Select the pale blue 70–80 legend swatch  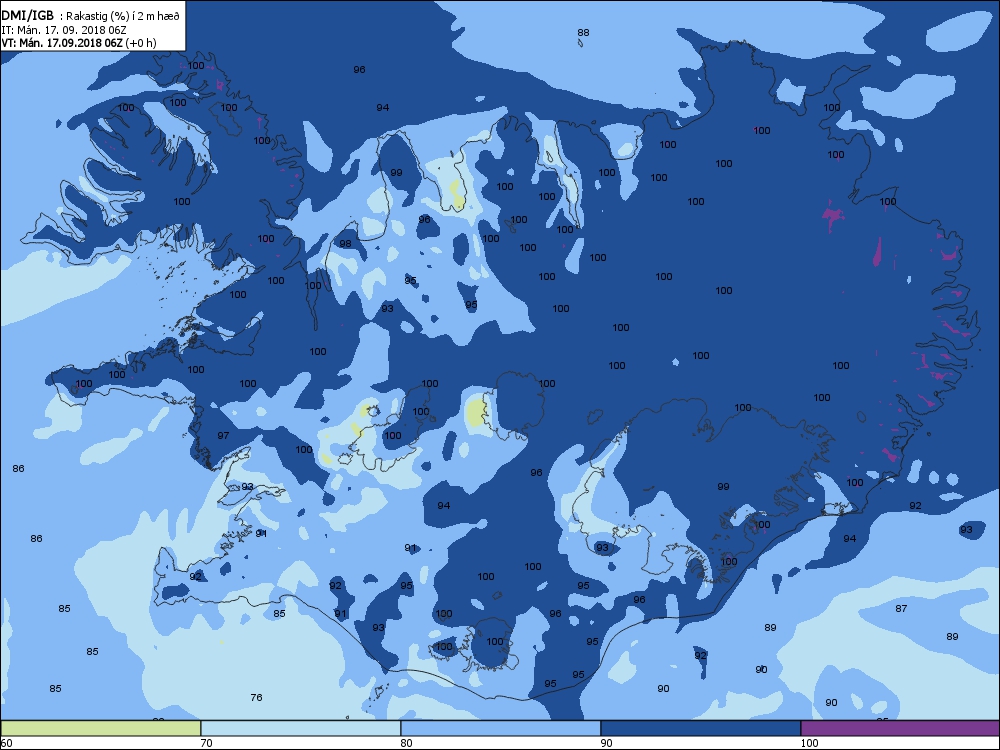(300, 728)
